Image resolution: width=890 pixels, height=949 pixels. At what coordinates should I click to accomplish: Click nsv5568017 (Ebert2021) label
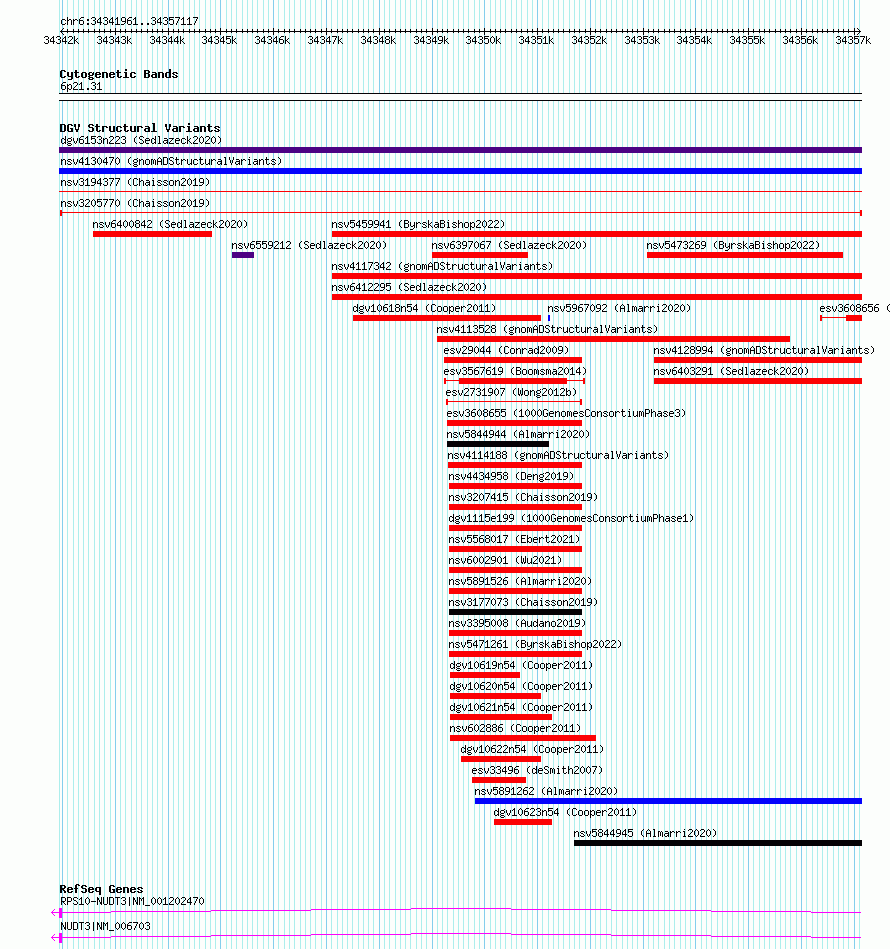tap(514, 539)
